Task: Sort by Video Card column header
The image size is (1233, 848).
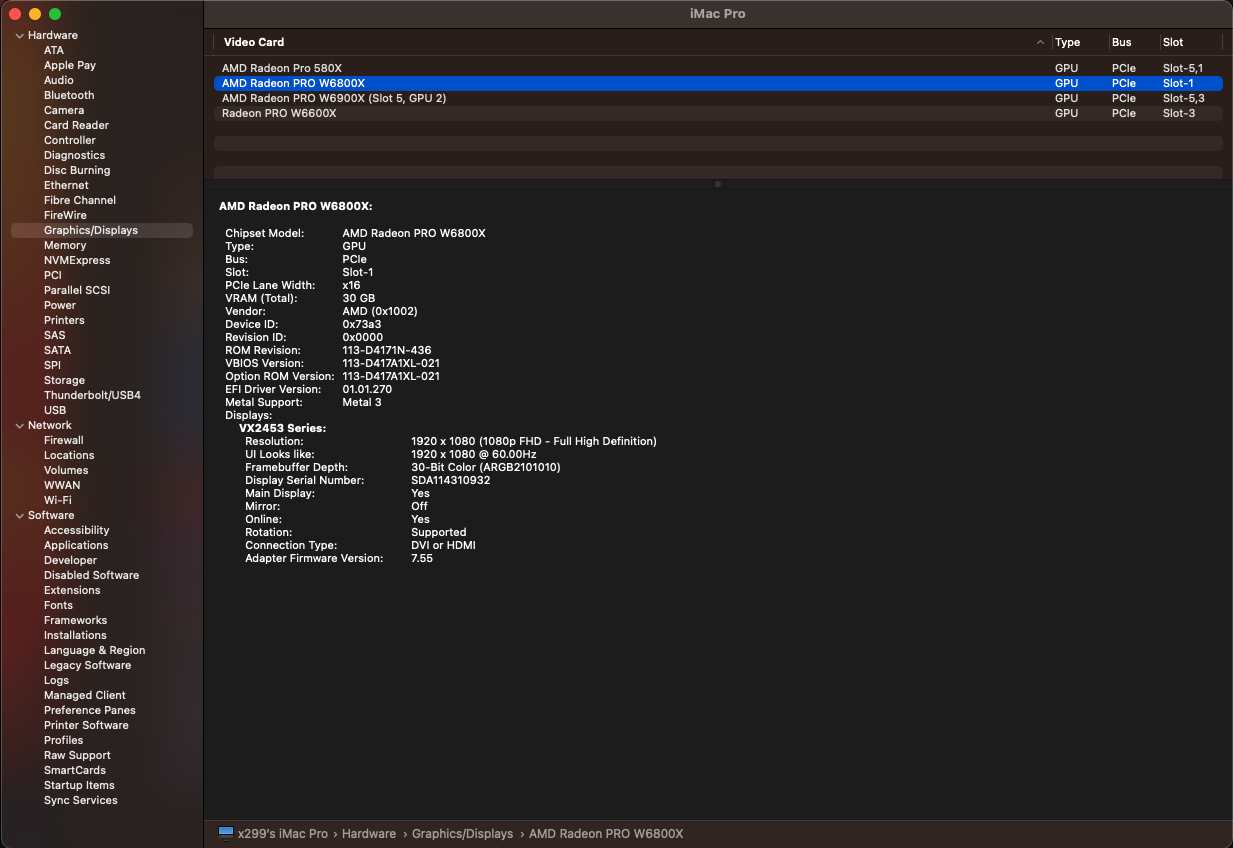Action: (254, 42)
